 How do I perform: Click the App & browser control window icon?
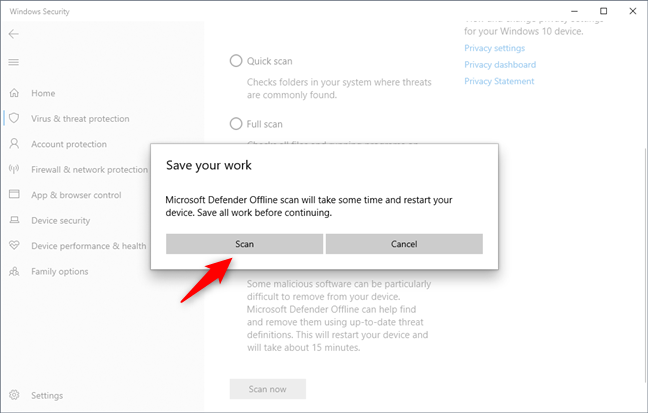14,194
